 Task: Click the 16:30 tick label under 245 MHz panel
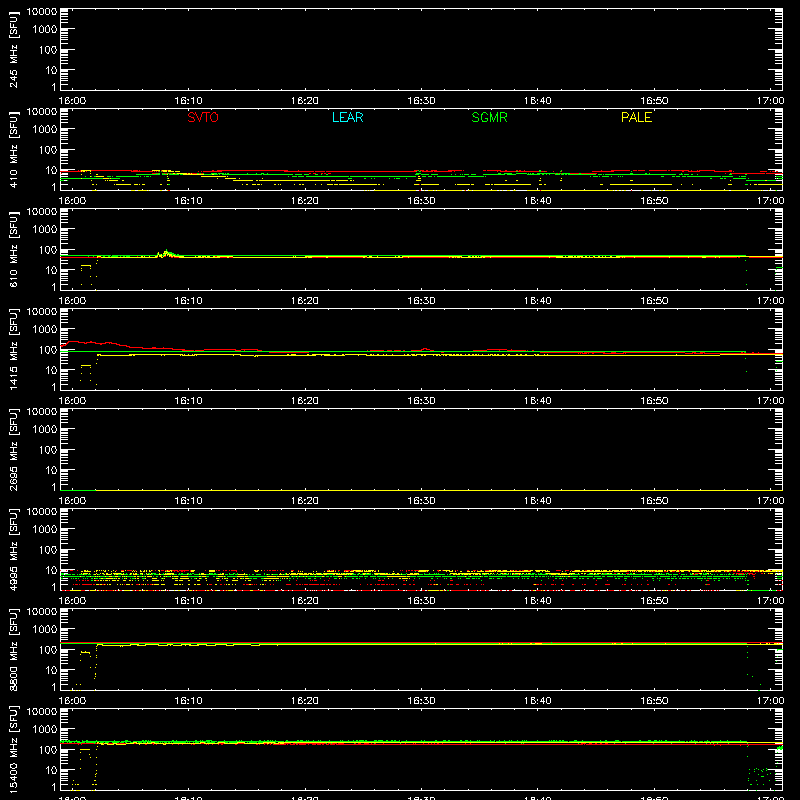pos(421,101)
